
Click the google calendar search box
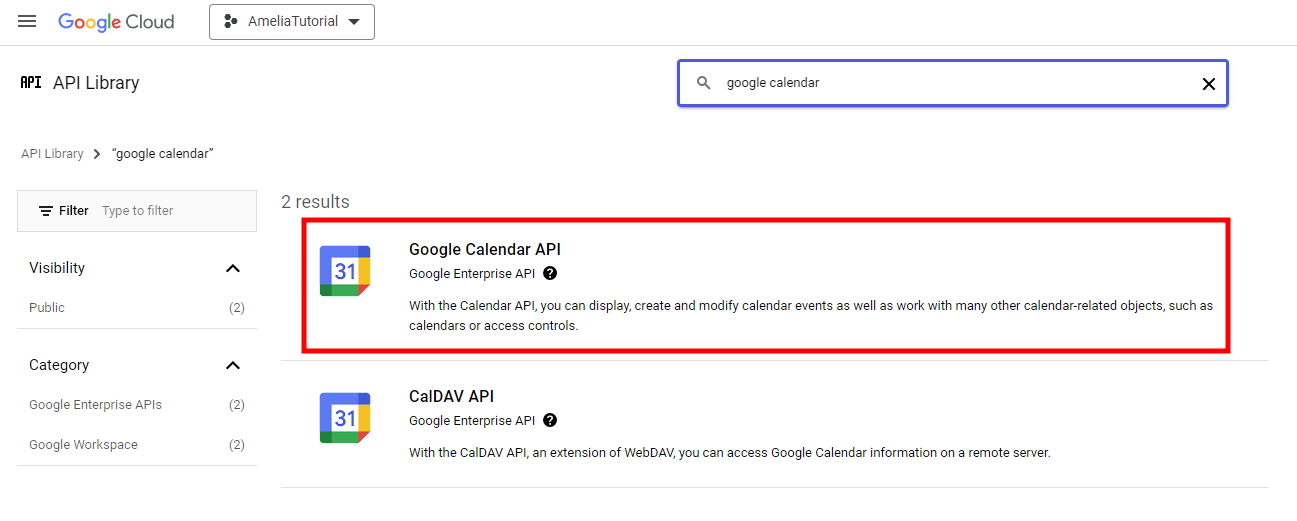950,83
